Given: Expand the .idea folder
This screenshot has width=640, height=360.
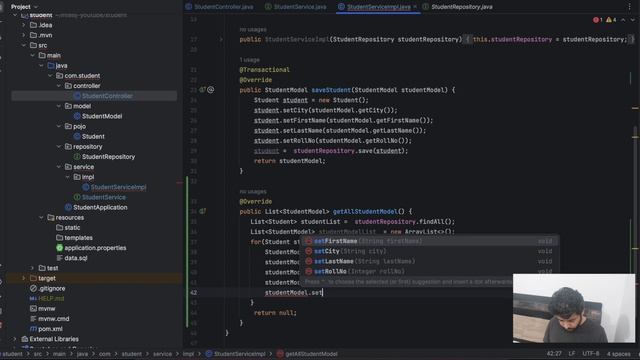Looking at the screenshot, I should (23, 25).
